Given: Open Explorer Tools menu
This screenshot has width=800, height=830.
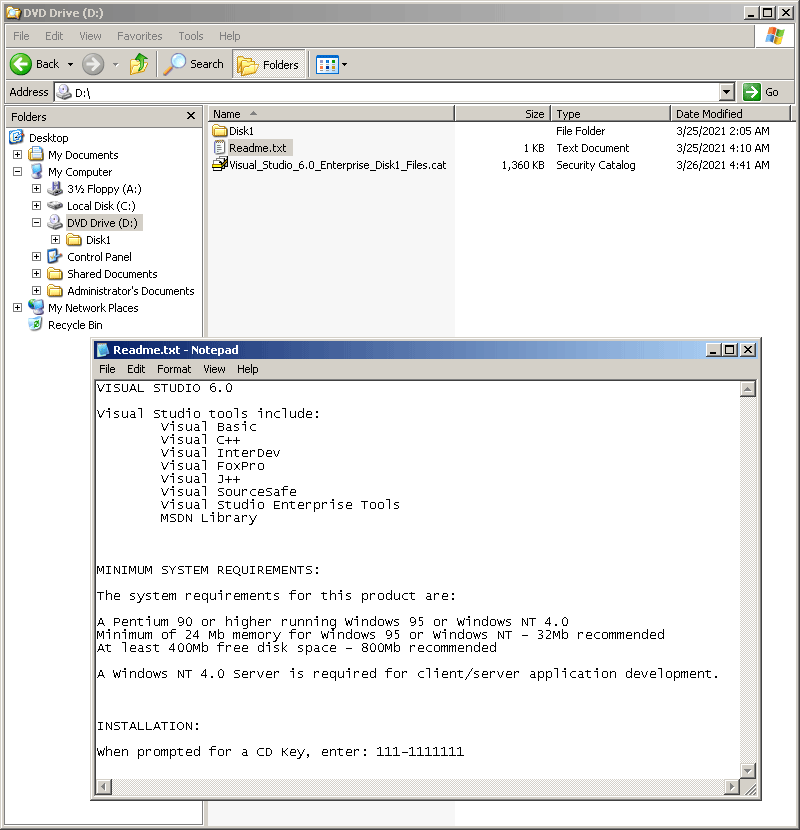Looking at the screenshot, I should pos(191,36).
